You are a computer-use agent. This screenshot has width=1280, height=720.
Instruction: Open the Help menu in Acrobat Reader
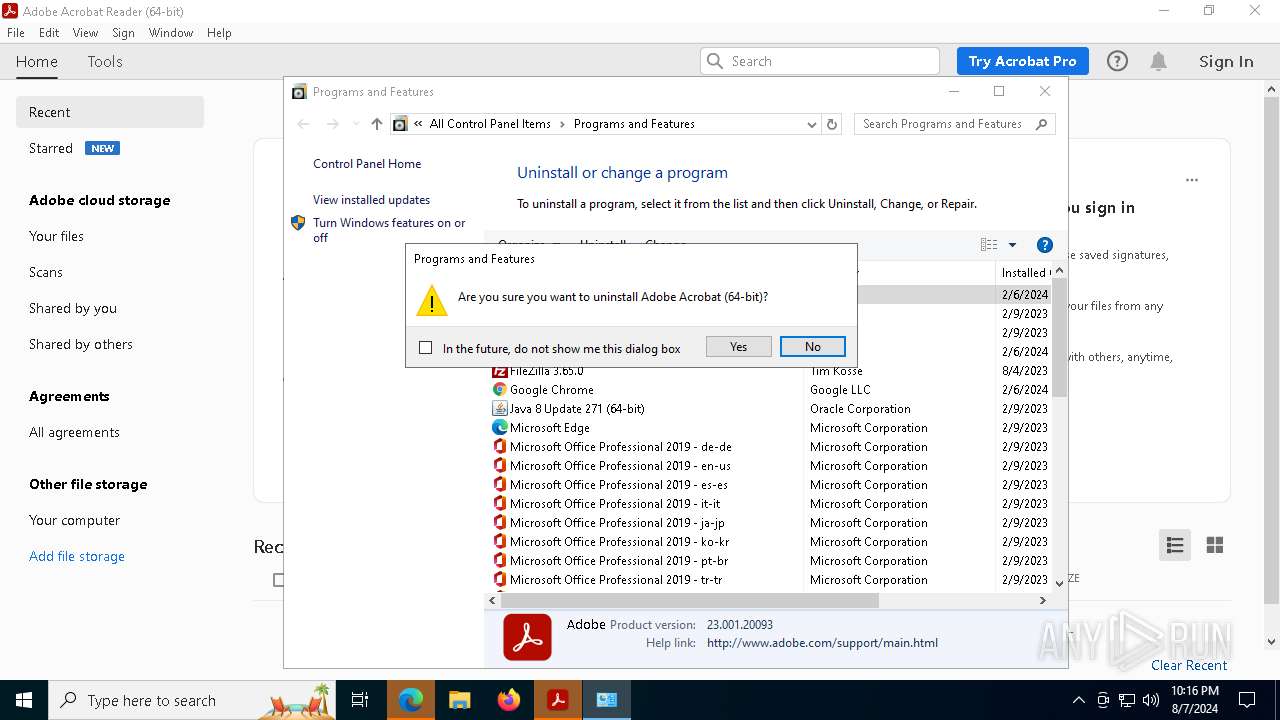click(x=219, y=33)
